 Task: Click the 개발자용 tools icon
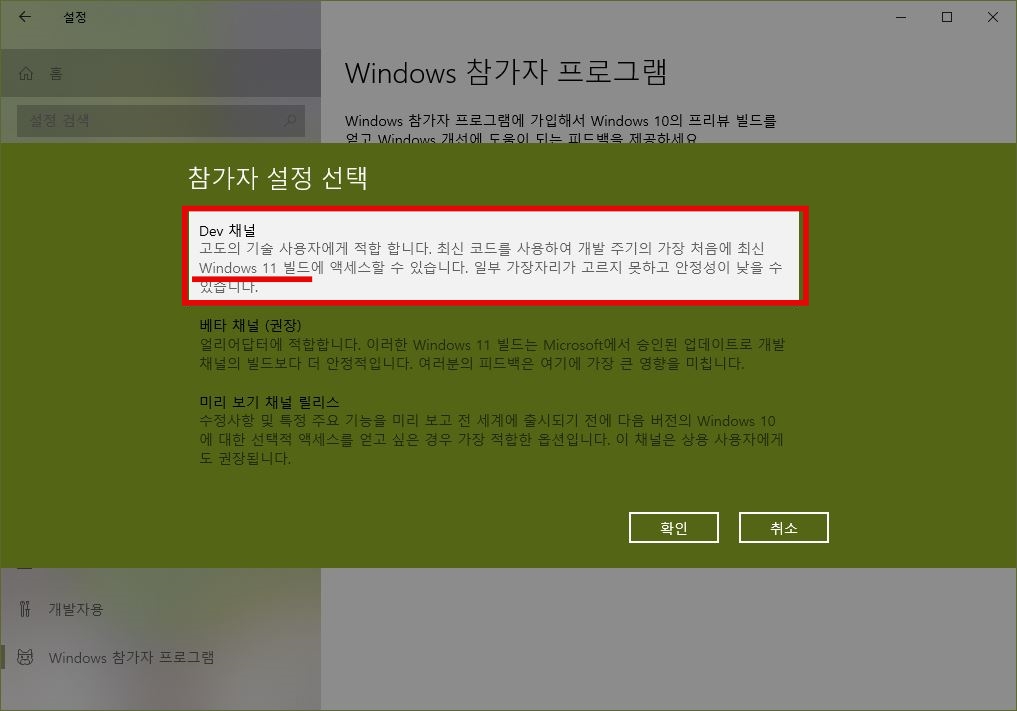point(25,609)
